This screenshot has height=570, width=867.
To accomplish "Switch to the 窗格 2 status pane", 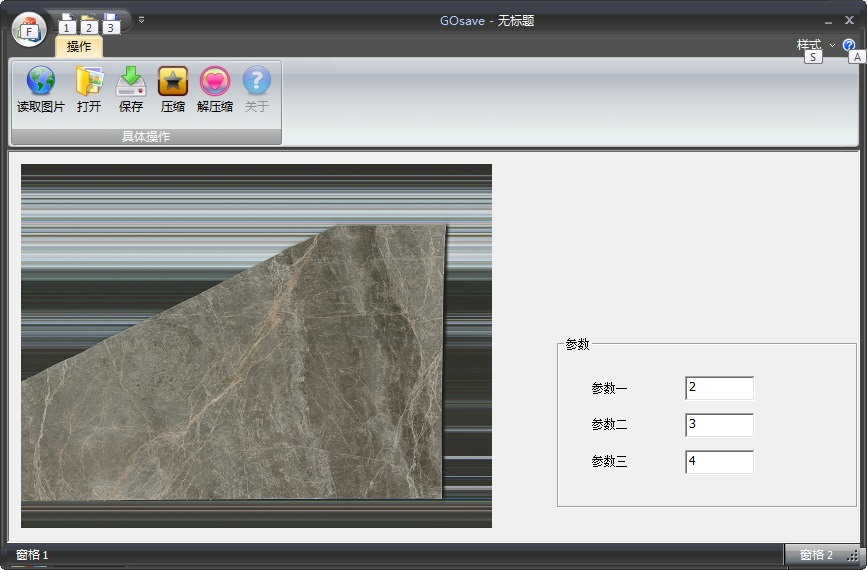I will [815, 555].
